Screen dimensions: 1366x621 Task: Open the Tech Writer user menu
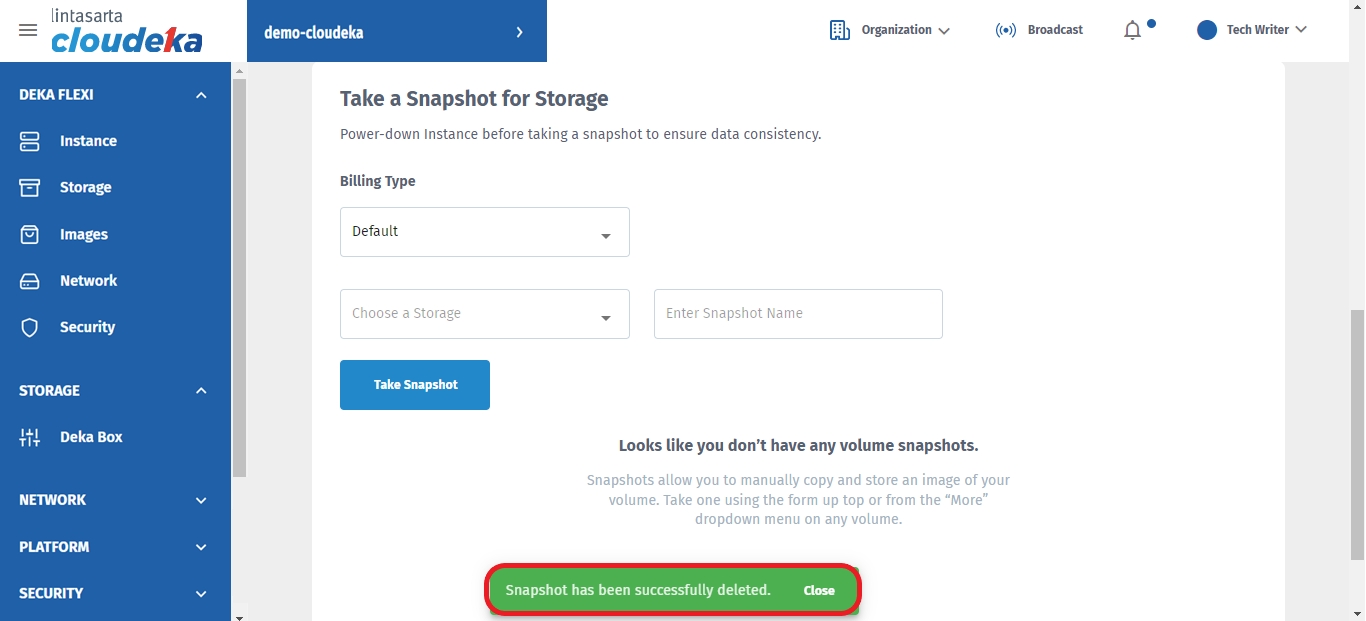[x=1252, y=30]
